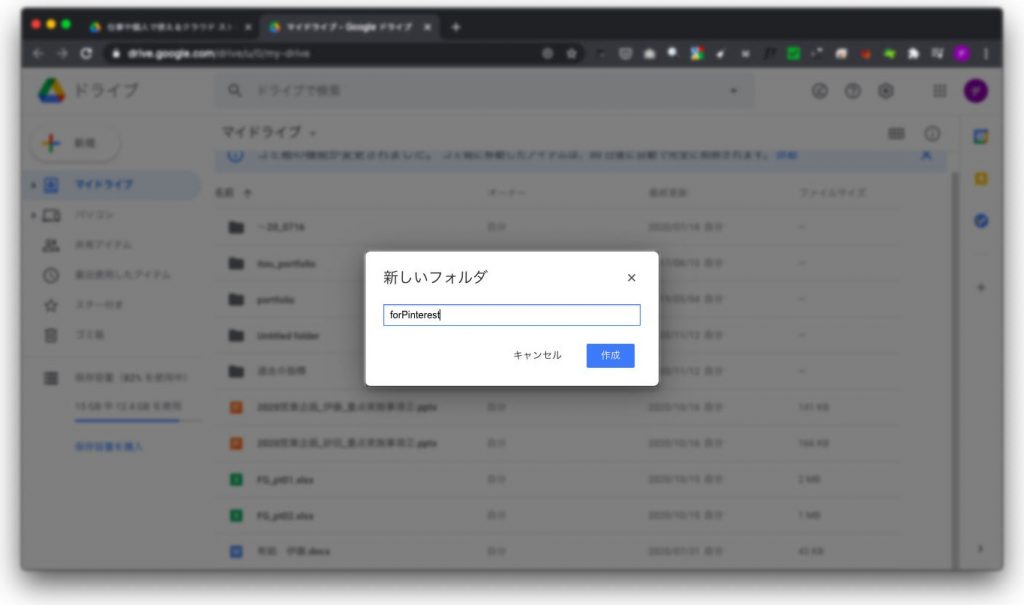Click the folder name input field
1024x605 pixels.
(511, 315)
